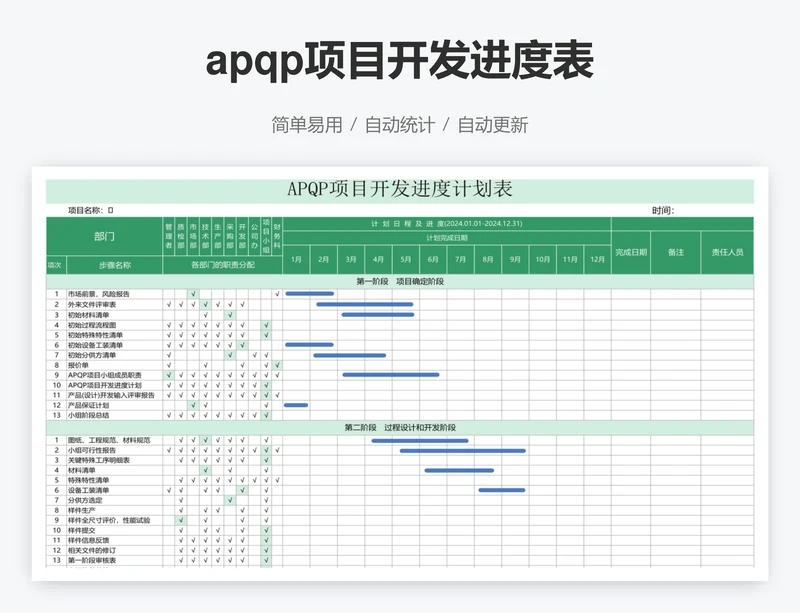Click the 4月 month header
Image resolution: width=800 pixels, height=613 pixels.
pyautogui.click(x=378, y=259)
